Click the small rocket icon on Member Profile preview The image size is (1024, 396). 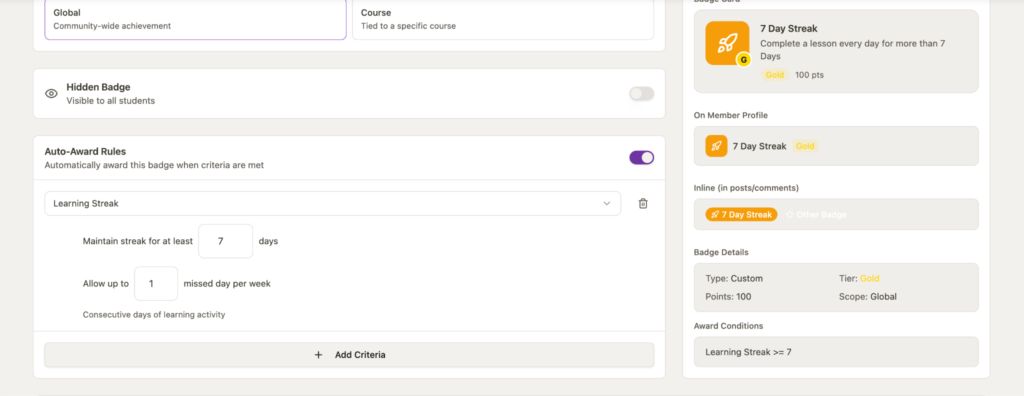coord(716,146)
